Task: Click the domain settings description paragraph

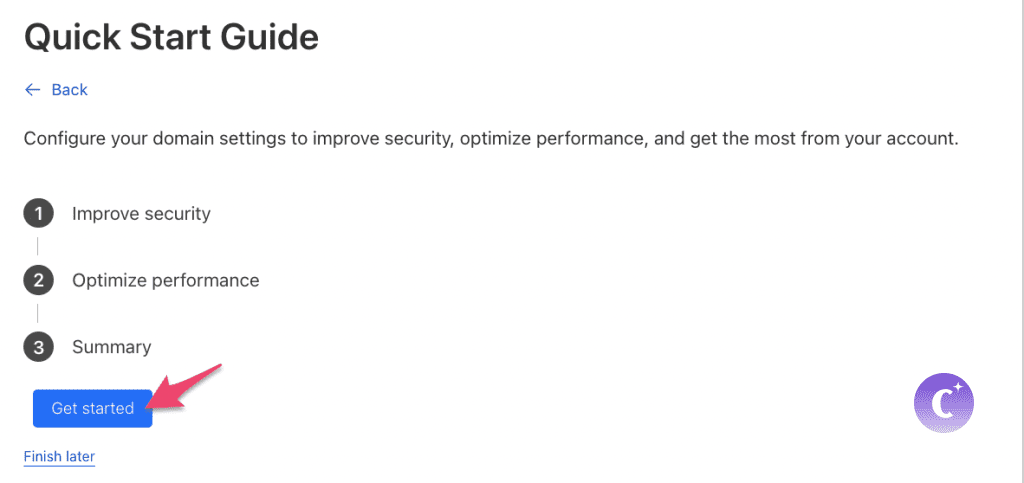Action: [490, 139]
